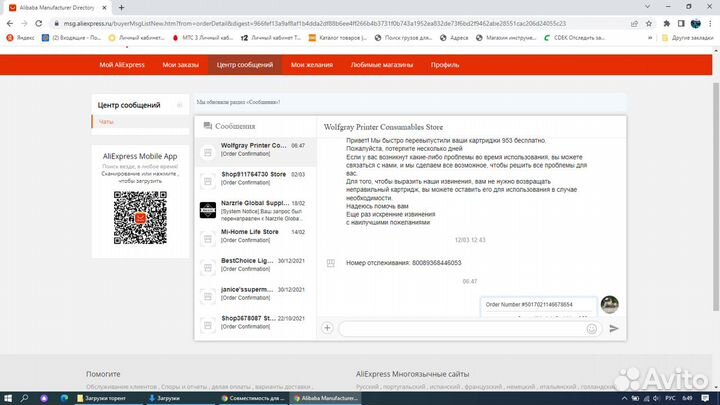
Task: Open emoji picker in chat input
Action: (x=591, y=328)
